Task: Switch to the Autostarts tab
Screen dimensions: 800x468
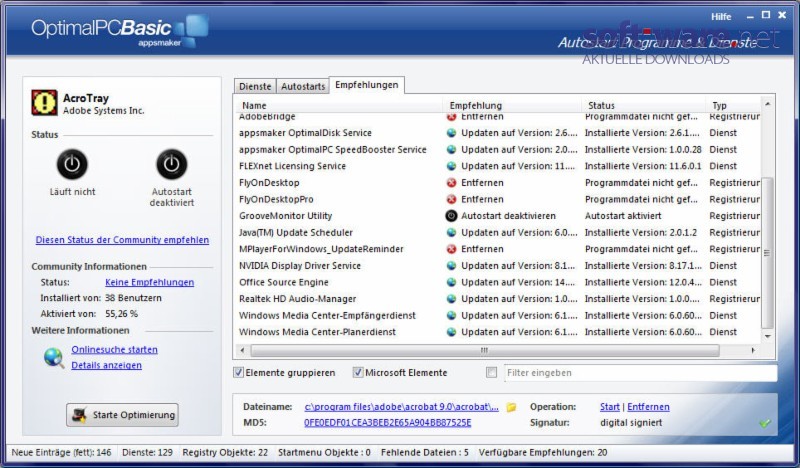Action: click(x=303, y=86)
